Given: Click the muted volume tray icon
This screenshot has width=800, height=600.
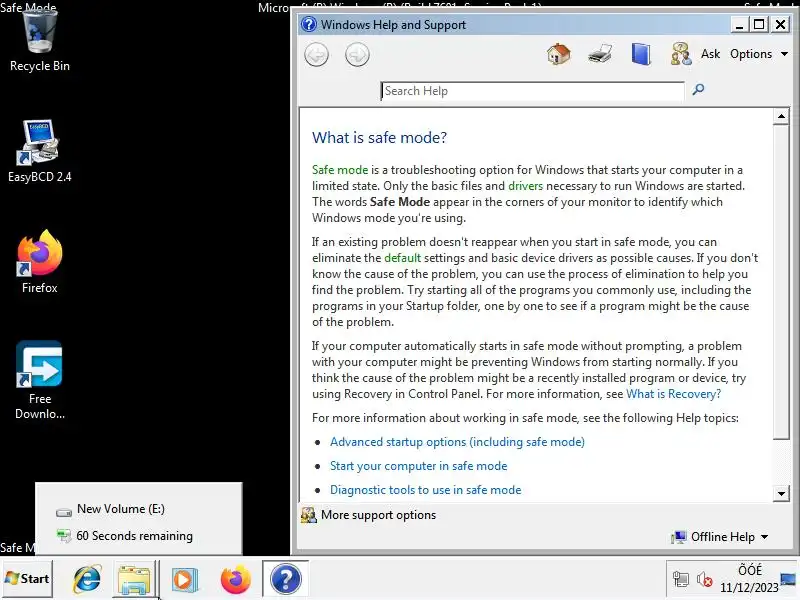Looking at the screenshot, I should (x=705, y=580).
